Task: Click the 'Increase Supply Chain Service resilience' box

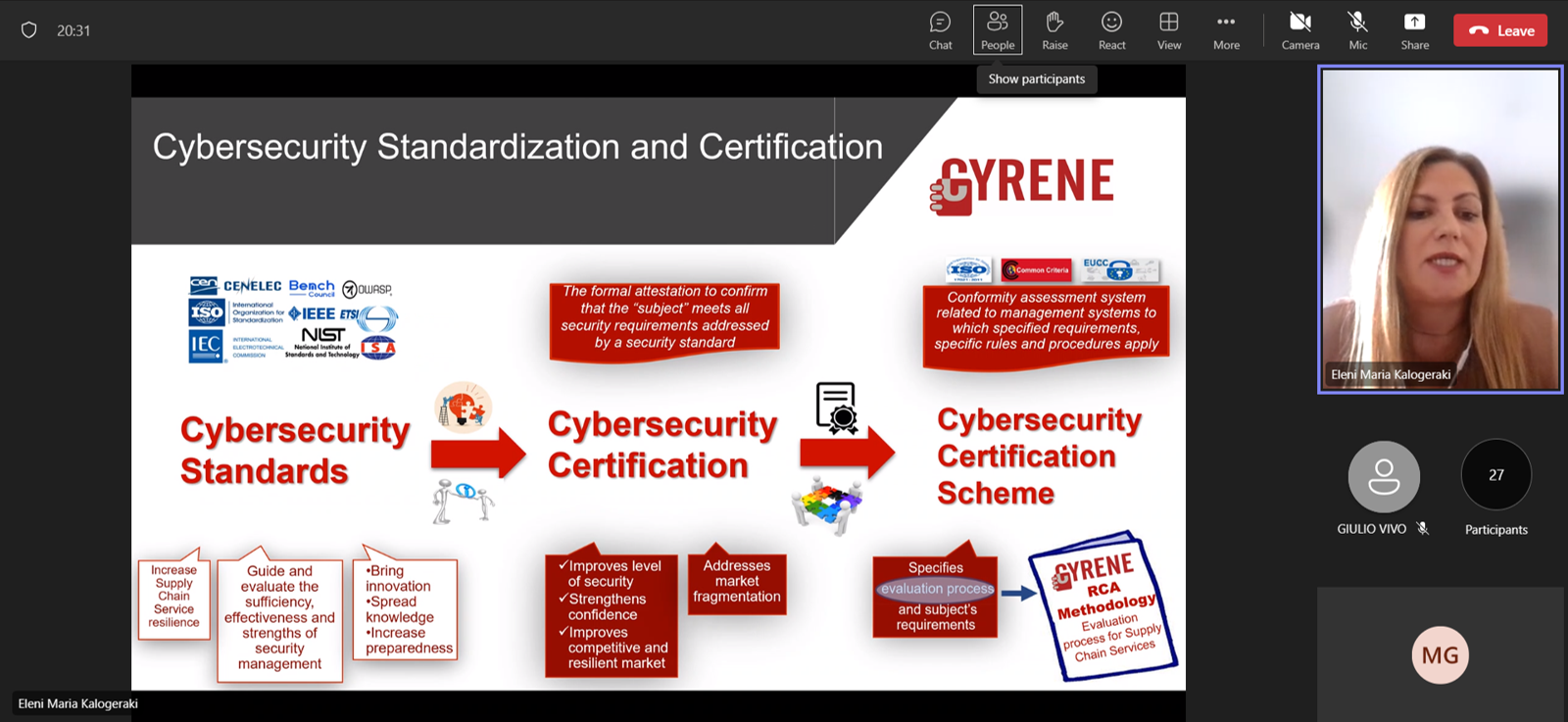Action: [x=174, y=596]
